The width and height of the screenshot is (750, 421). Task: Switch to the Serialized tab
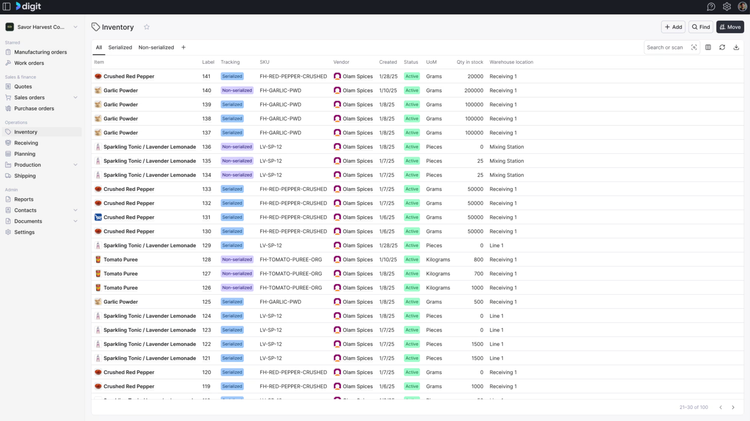click(x=120, y=47)
